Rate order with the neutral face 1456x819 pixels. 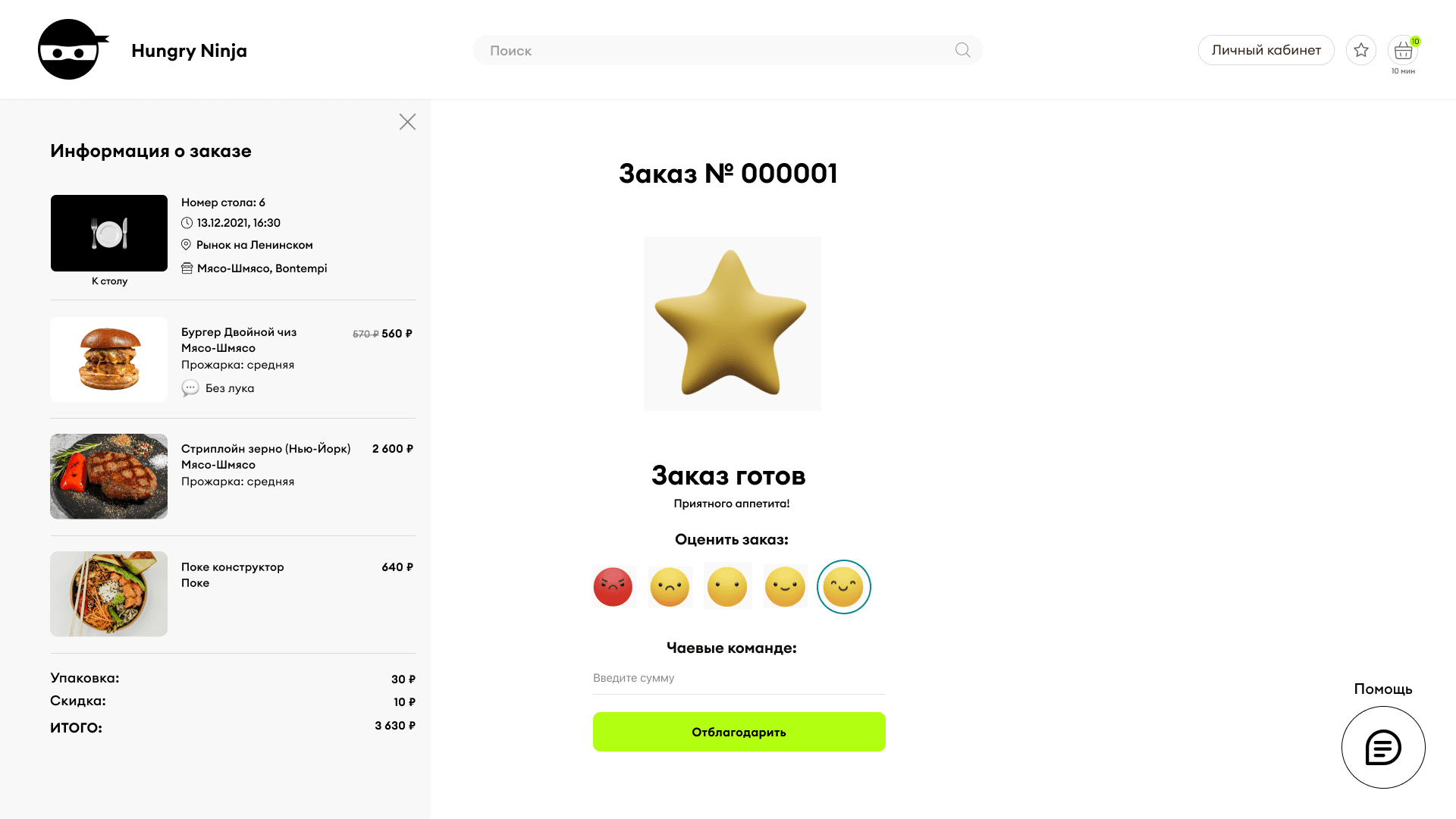click(x=727, y=587)
